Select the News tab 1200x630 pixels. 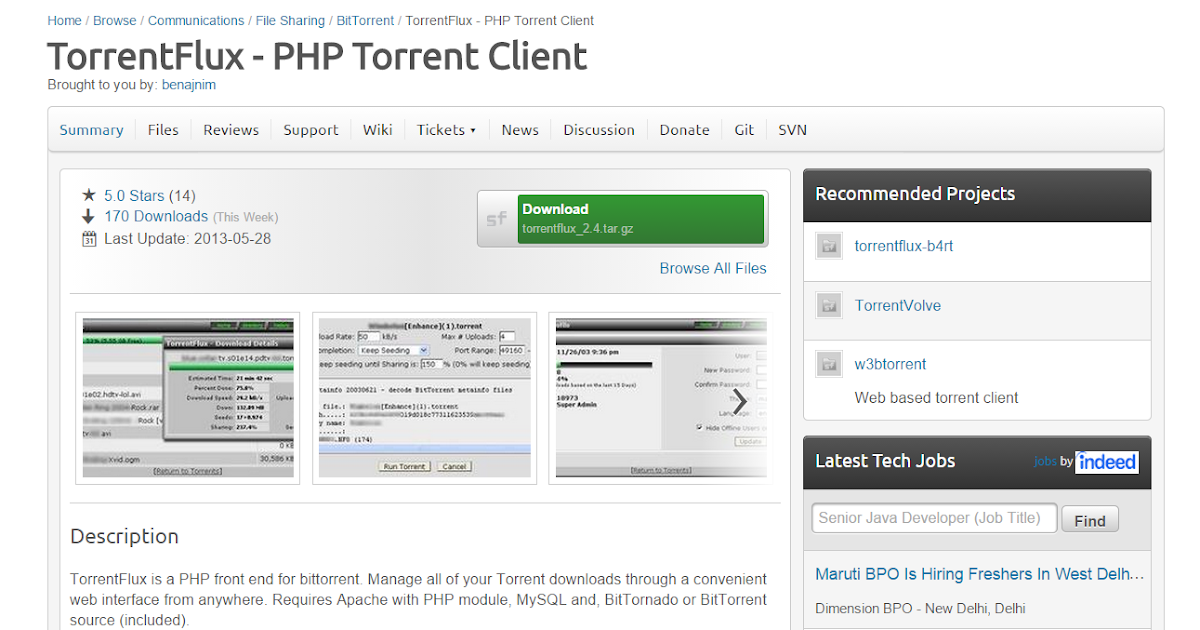(520, 130)
